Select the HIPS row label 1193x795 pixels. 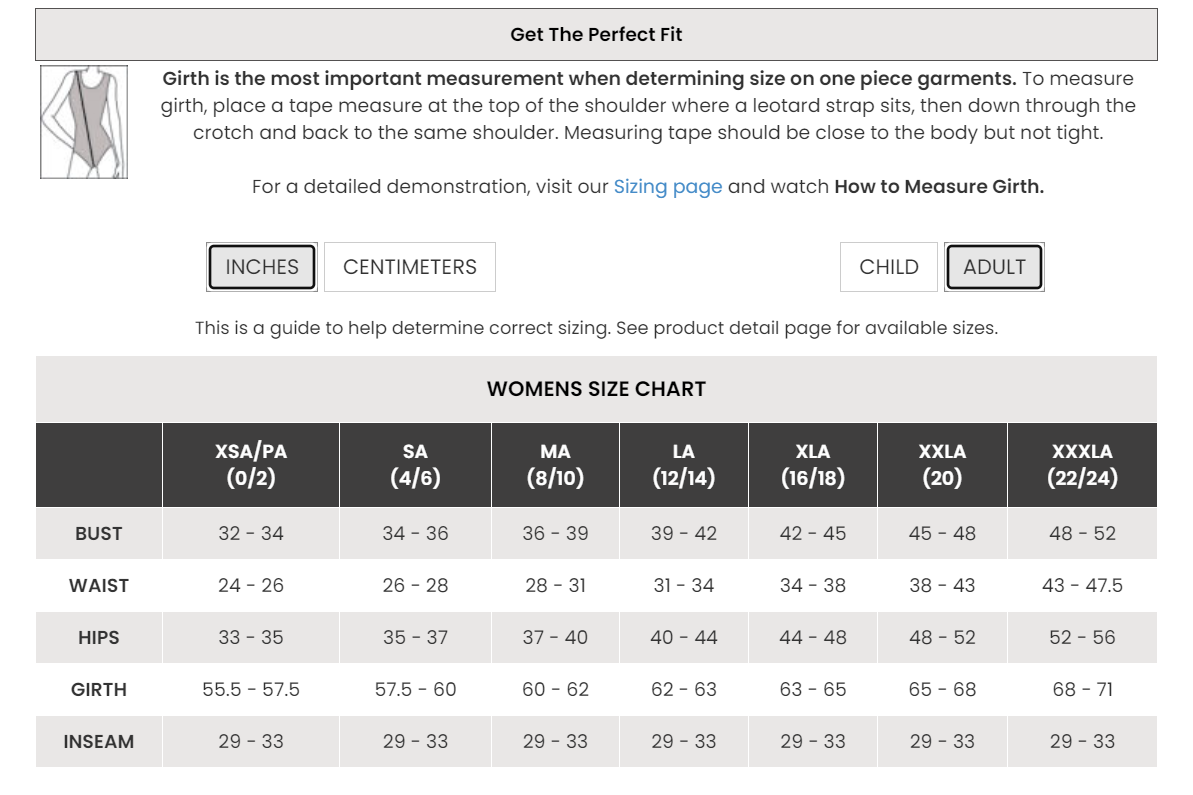[99, 638]
